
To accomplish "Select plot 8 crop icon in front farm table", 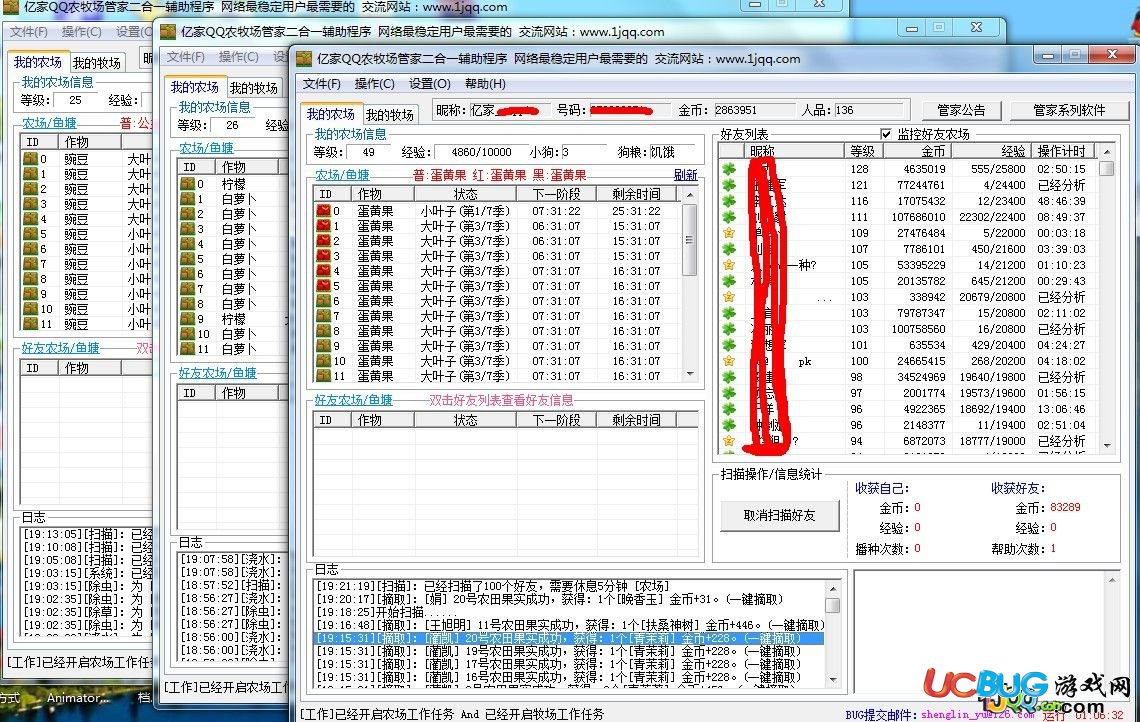I will 324,331.
